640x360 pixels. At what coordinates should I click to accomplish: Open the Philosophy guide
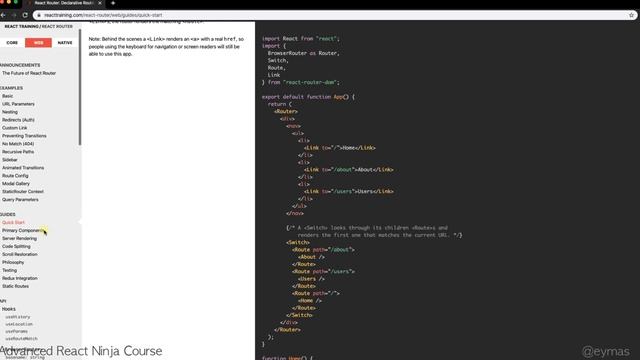13,262
